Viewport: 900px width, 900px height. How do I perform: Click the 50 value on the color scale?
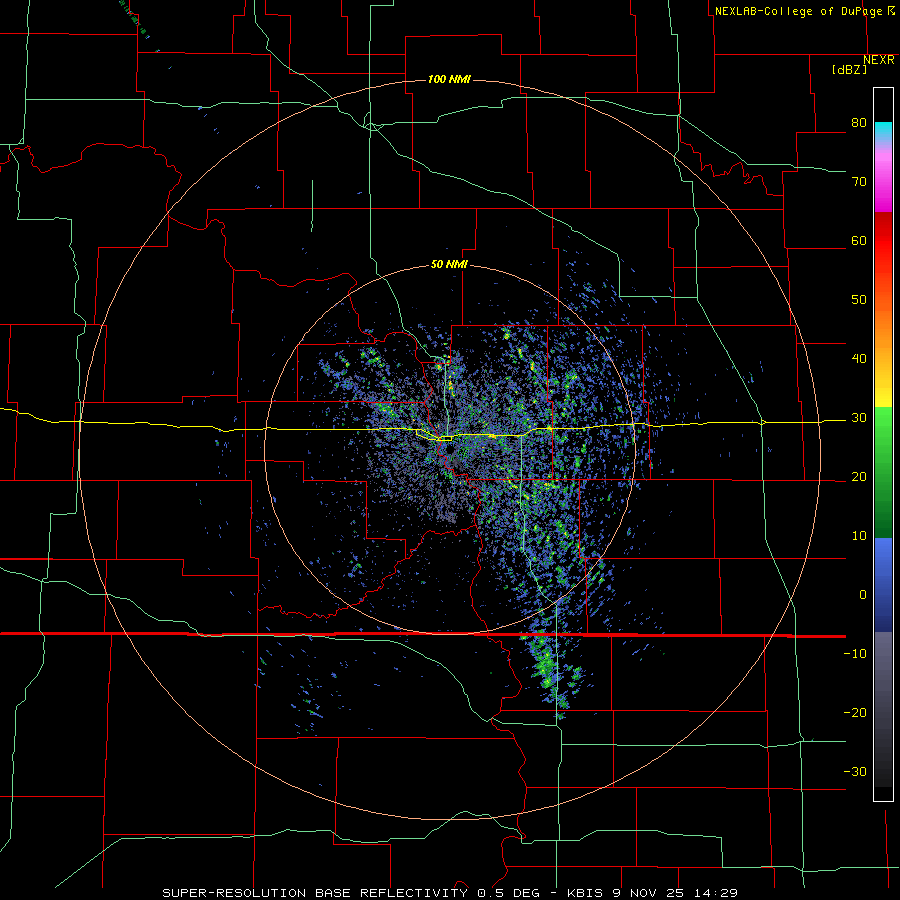click(859, 300)
